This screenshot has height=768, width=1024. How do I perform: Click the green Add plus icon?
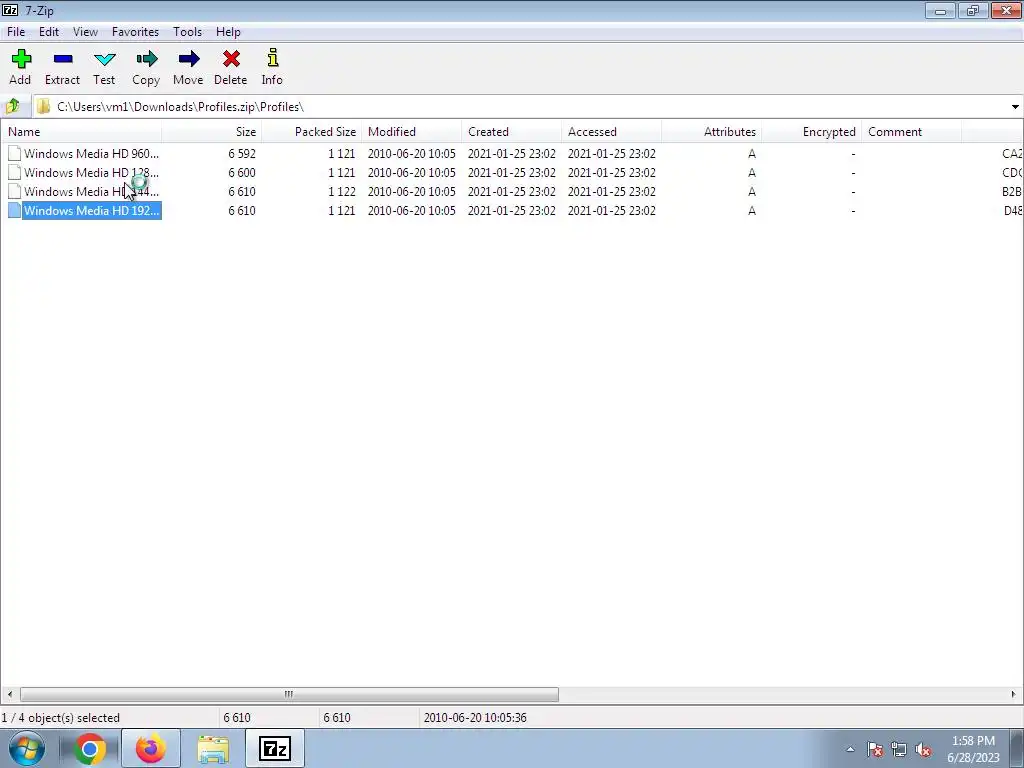click(21, 59)
